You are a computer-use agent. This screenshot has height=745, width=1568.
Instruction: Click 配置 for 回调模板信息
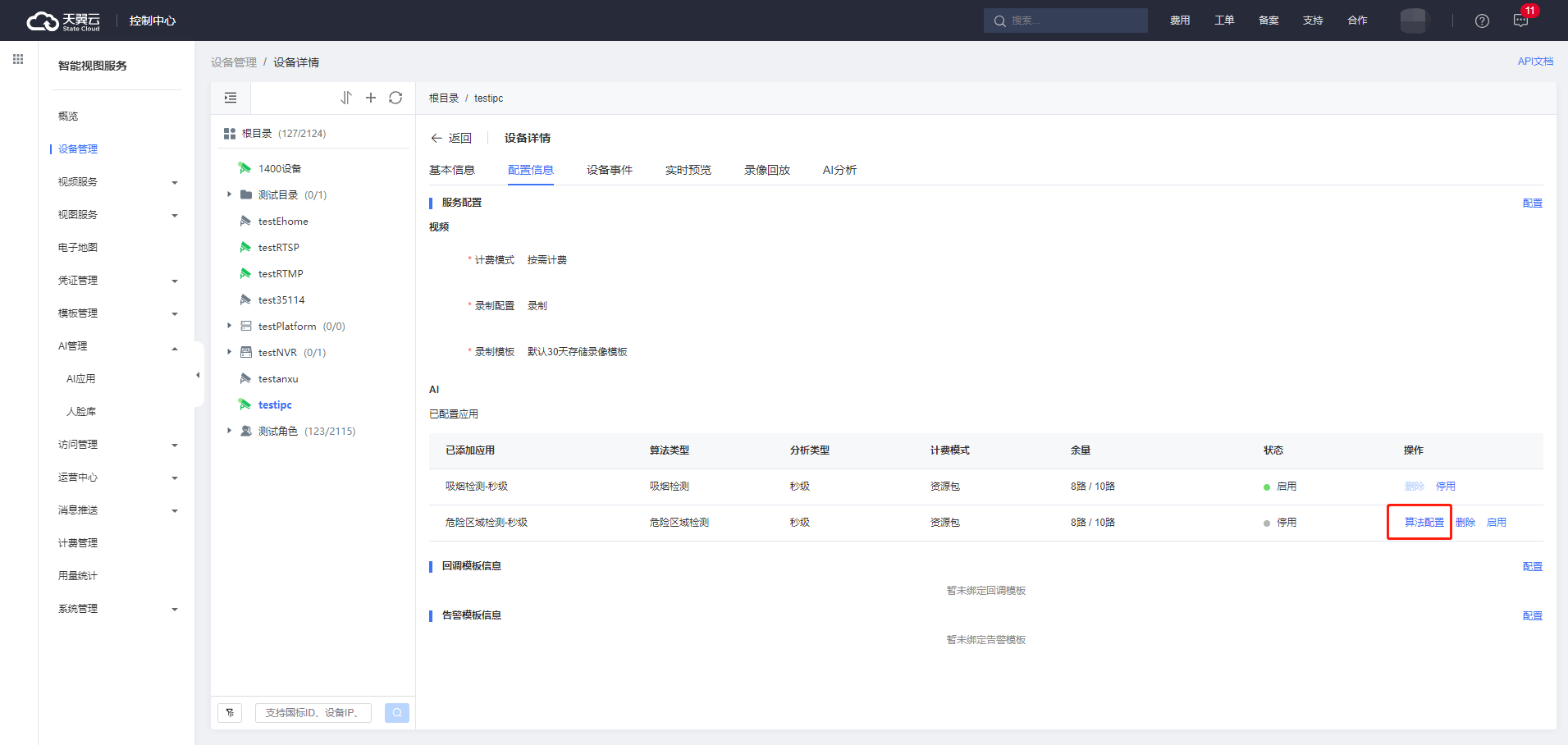[1533, 566]
